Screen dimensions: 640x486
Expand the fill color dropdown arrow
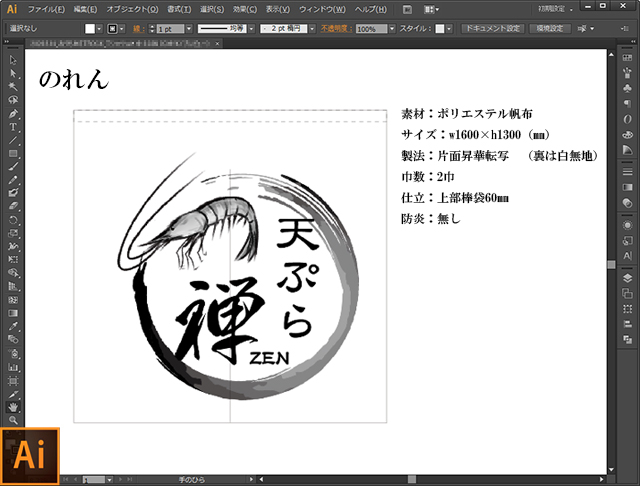[x=99, y=29]
